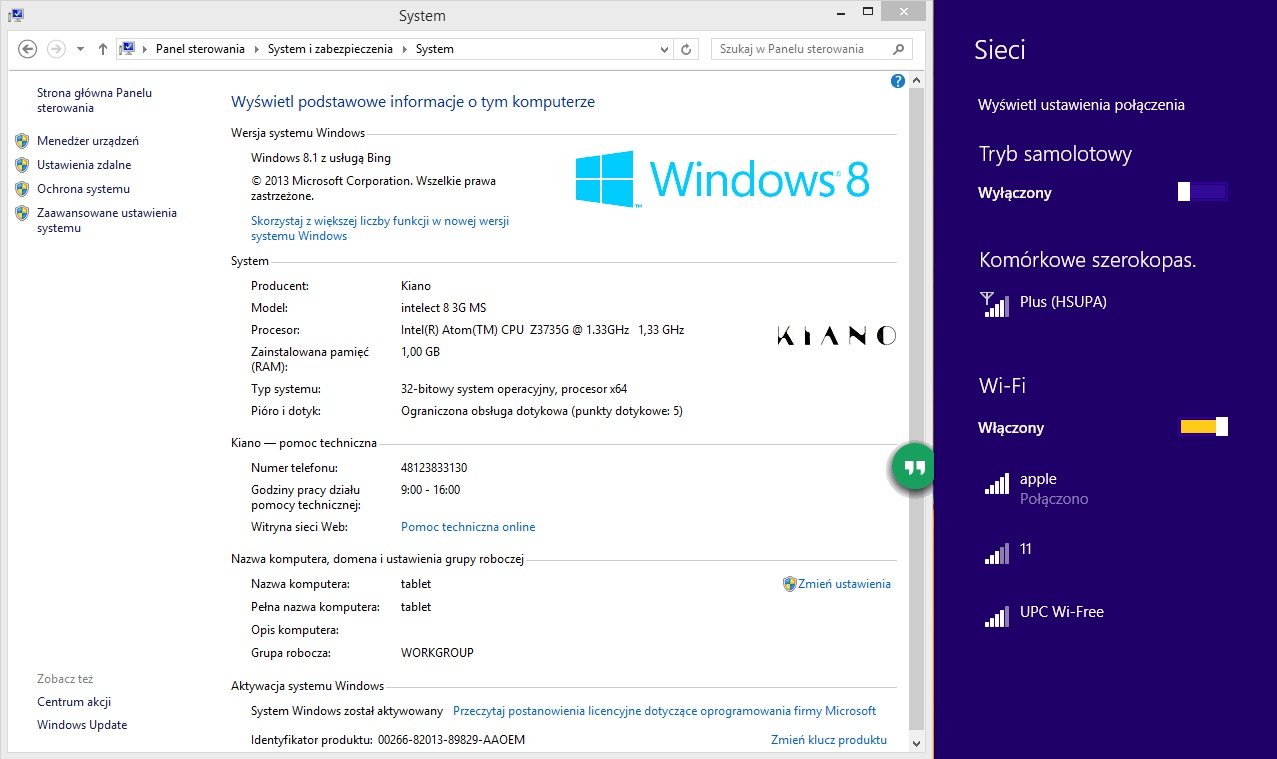This screenshot has width=1277, height=759.
Task: Select Panel sterowania breadcrumb
Action: [200, 49]
